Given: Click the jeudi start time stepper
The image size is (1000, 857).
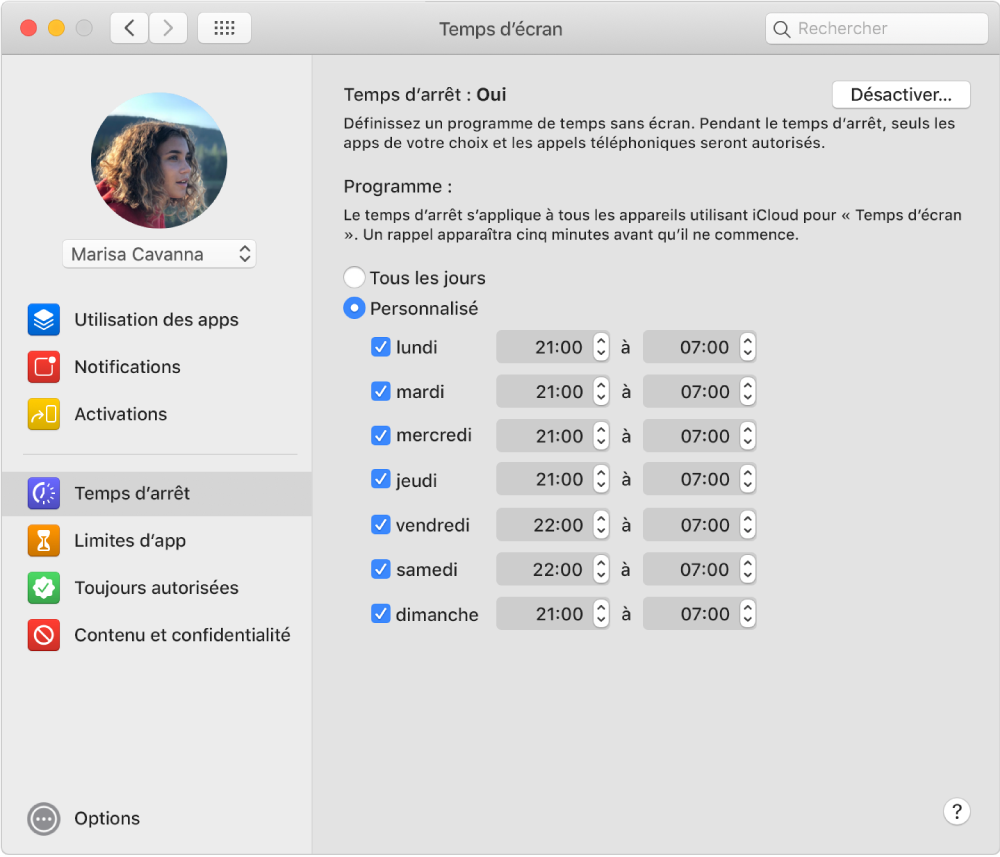Looking at the screenshot, I should pos(601,479).
